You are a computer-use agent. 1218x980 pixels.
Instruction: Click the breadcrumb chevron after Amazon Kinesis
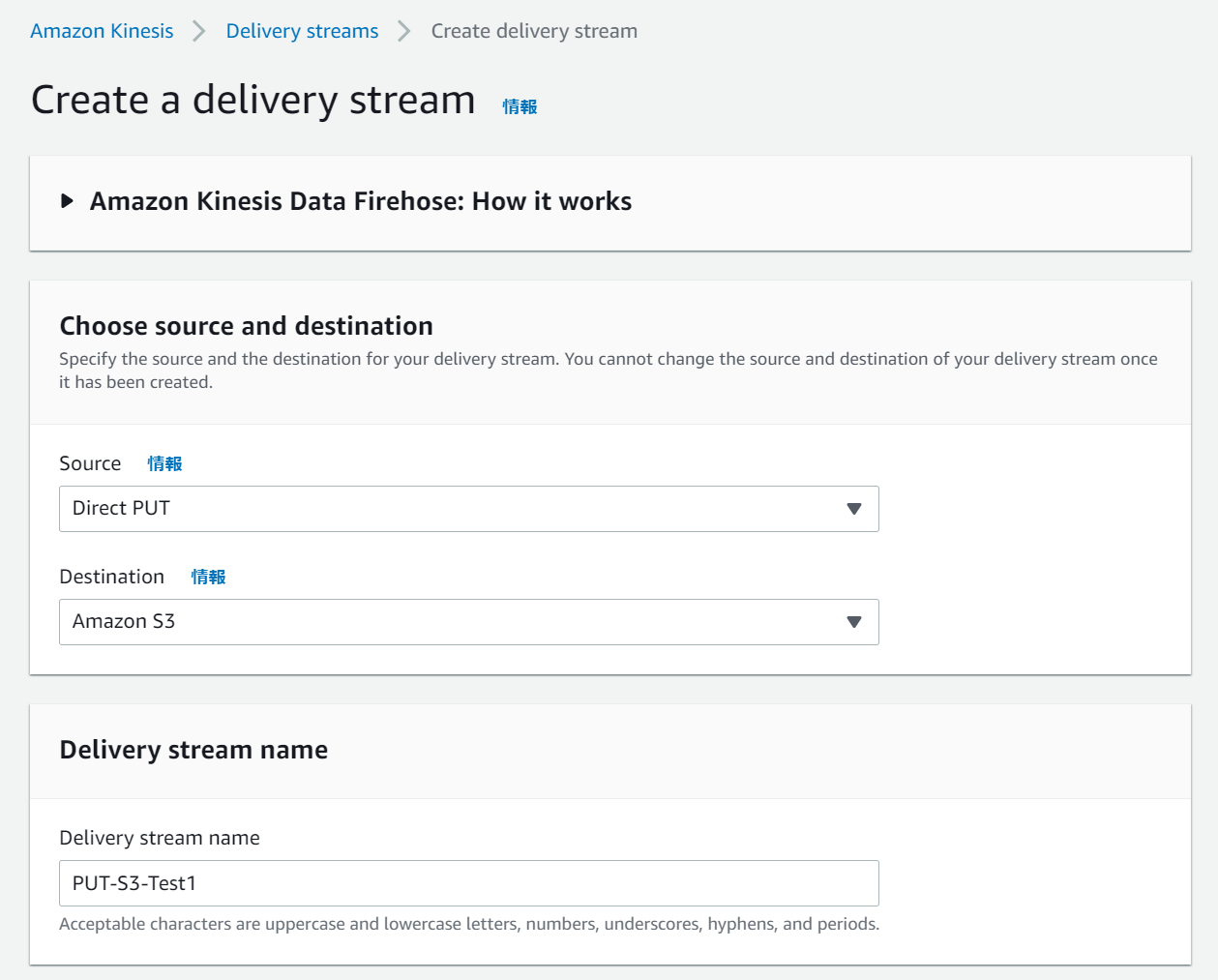pos(199,31)
